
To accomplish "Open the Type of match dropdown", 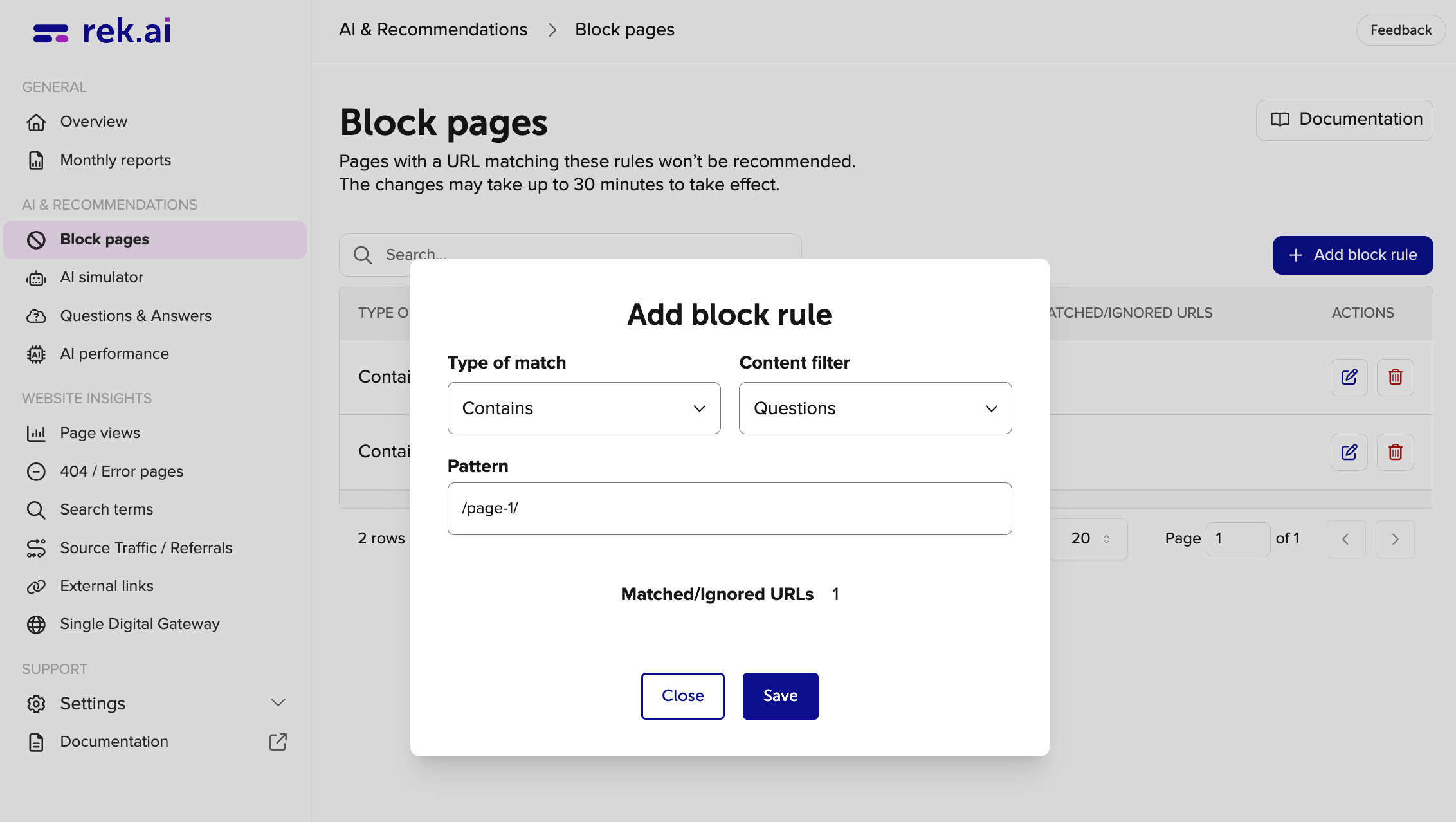I will (x=583, y=408).
